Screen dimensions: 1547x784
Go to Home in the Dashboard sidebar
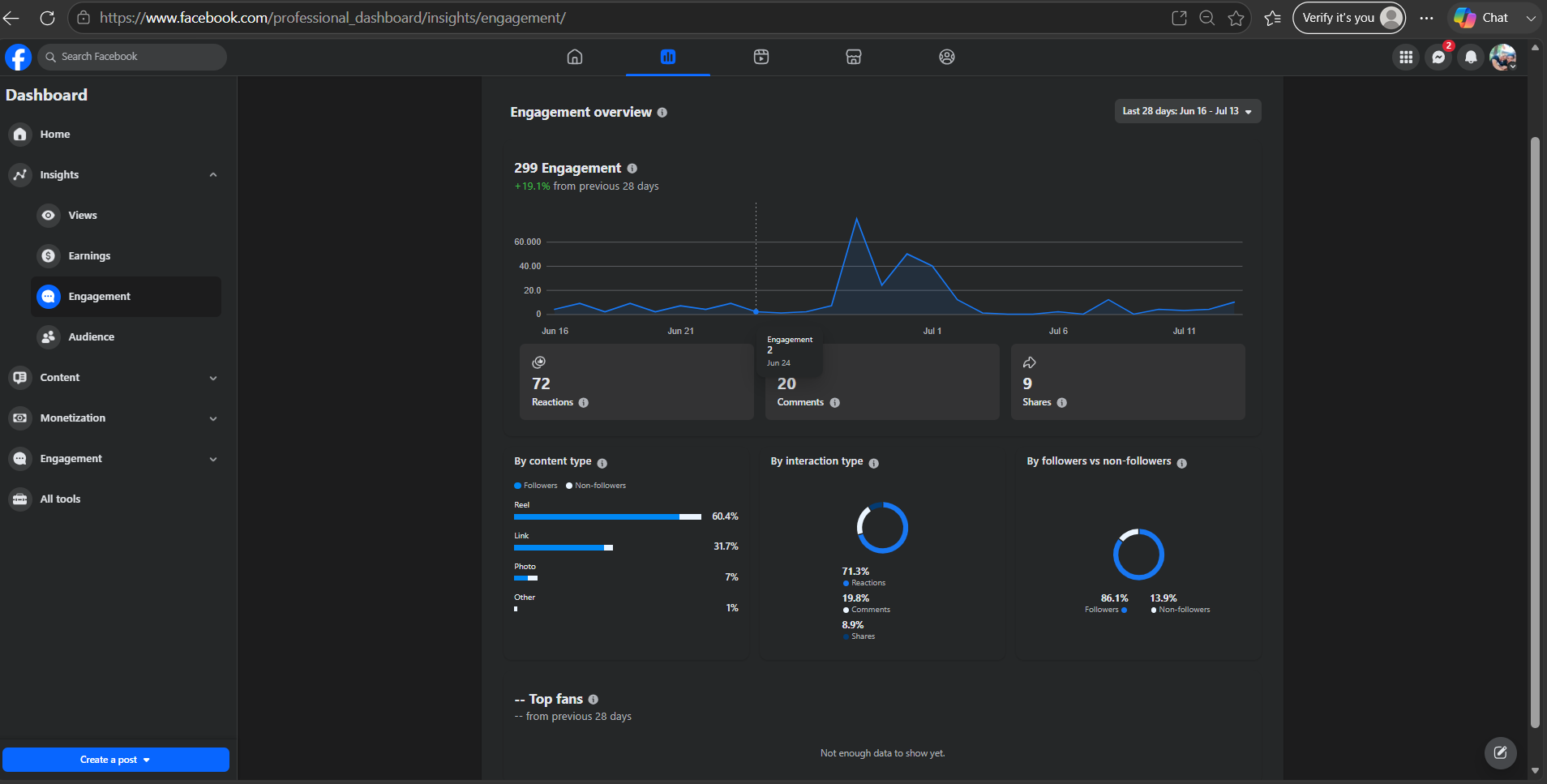pos(114,135)
